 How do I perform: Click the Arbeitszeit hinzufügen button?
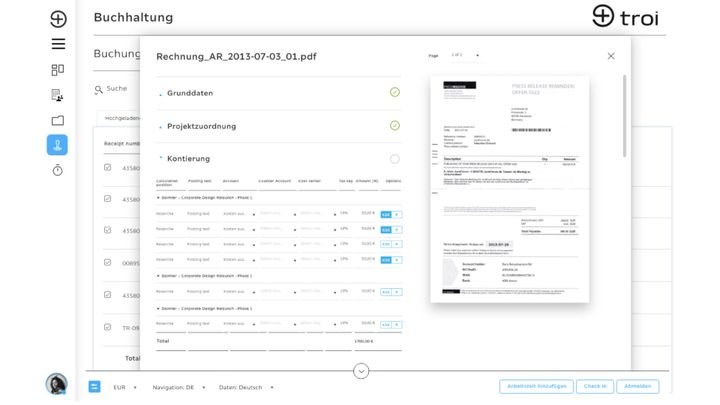point(536,386)
